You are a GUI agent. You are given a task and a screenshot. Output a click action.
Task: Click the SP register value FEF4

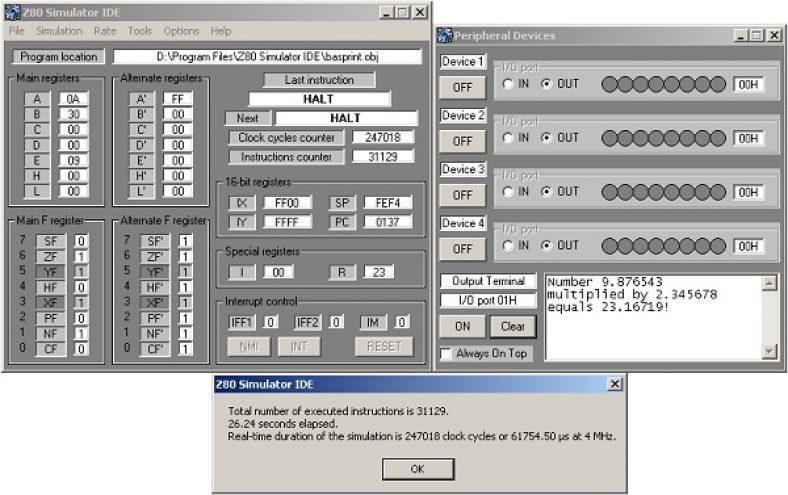387,203
